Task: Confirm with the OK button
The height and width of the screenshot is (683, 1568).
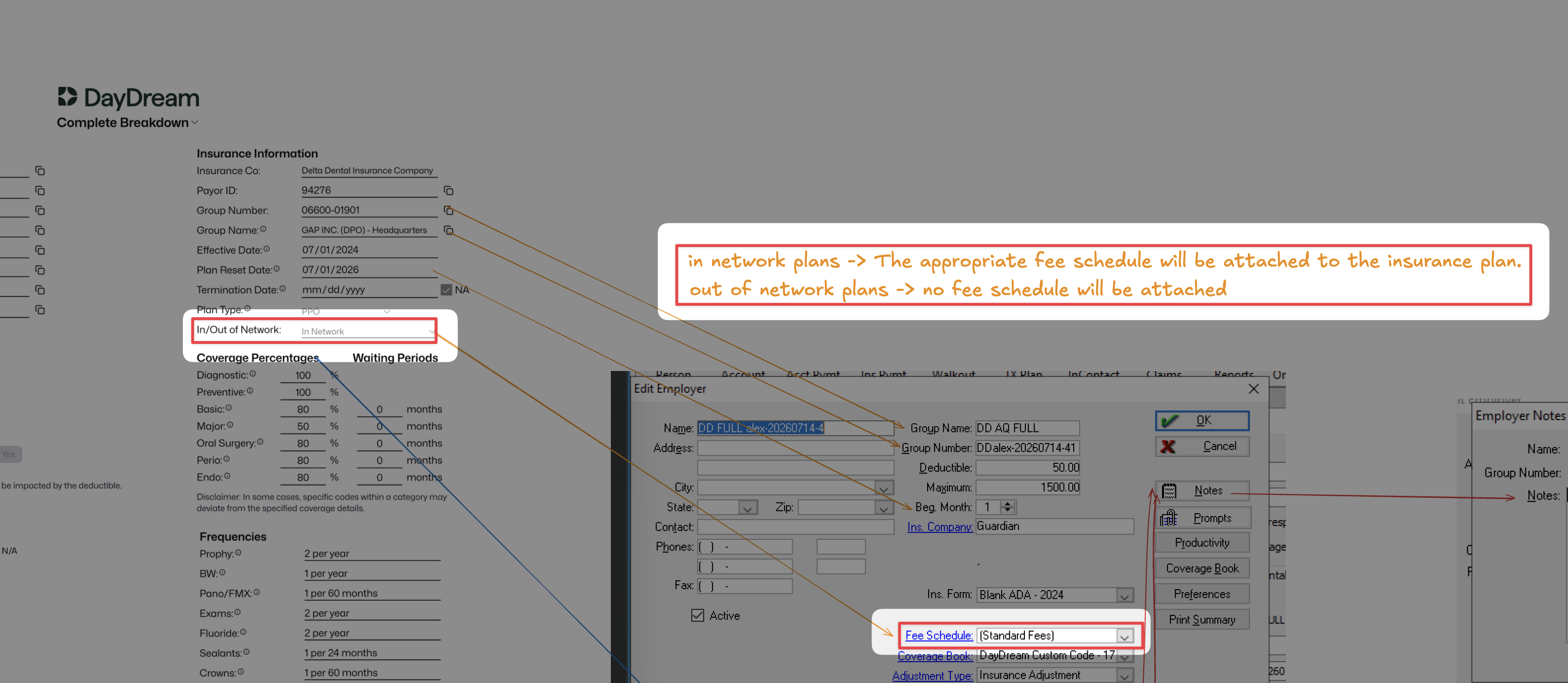Action: coord(1202,421)
